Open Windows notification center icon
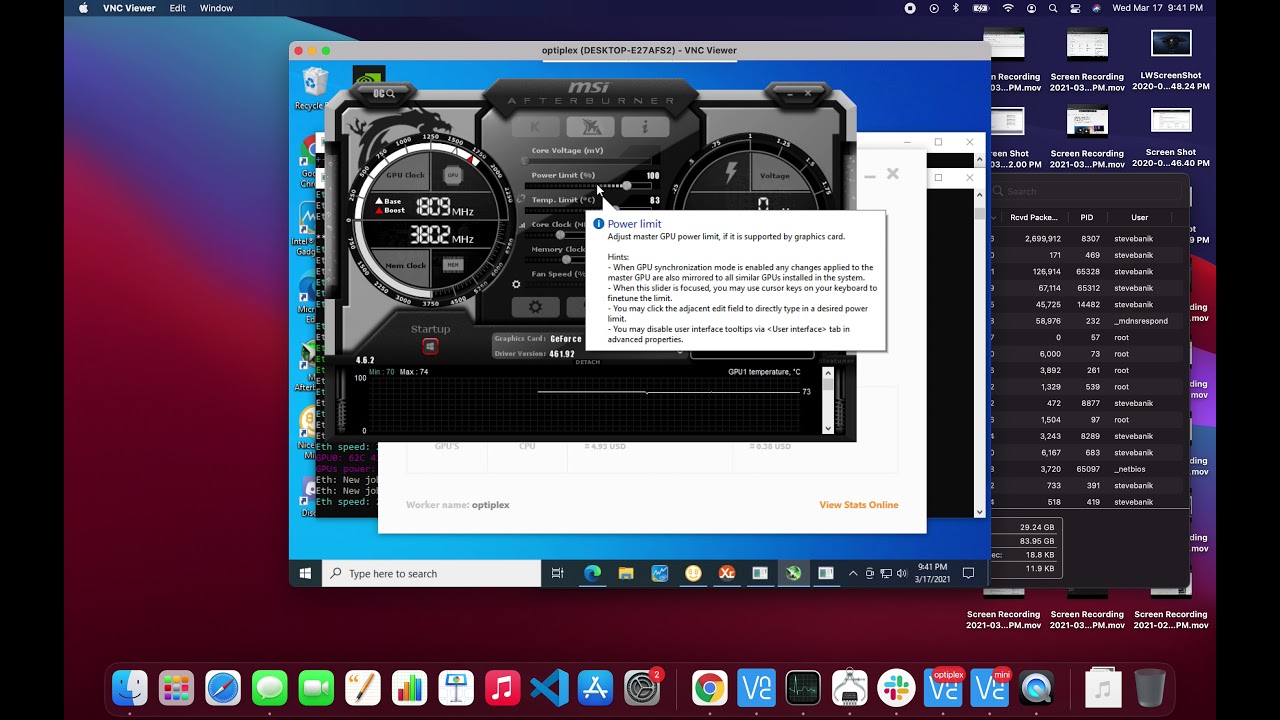 (x=968, y=573)
